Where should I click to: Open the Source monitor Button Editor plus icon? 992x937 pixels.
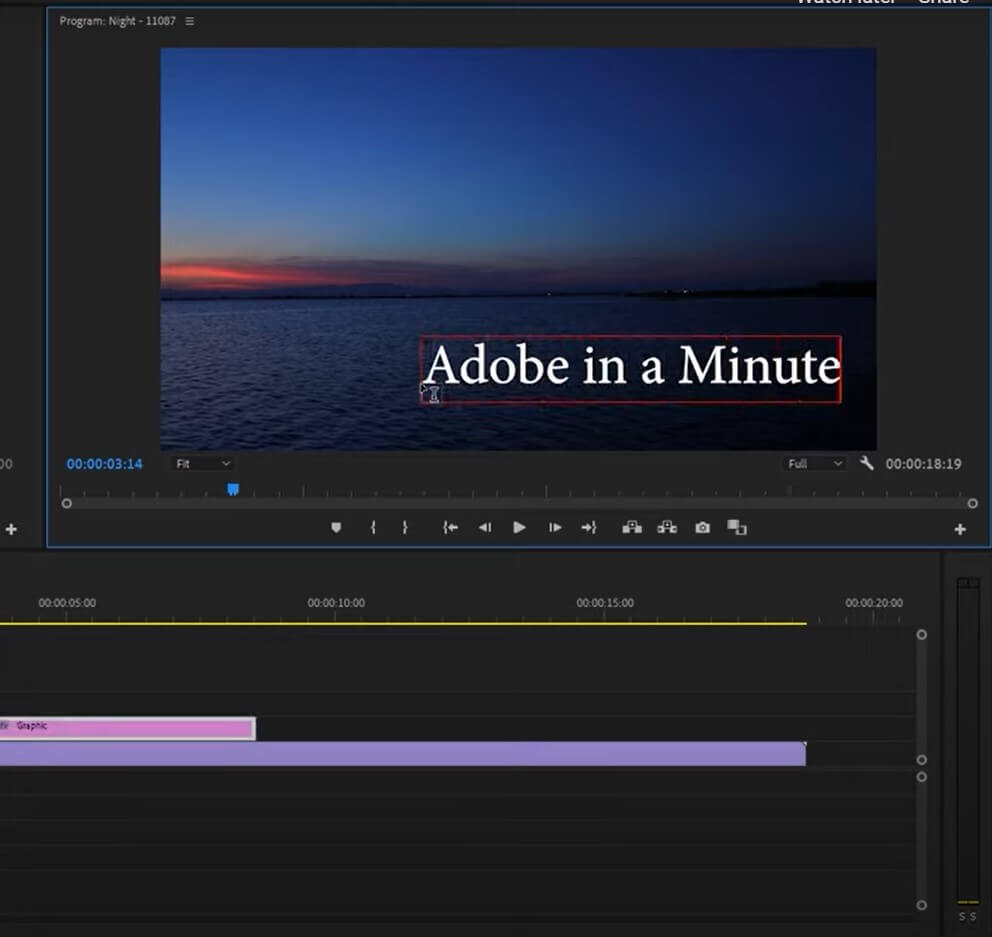click(11, 530)
